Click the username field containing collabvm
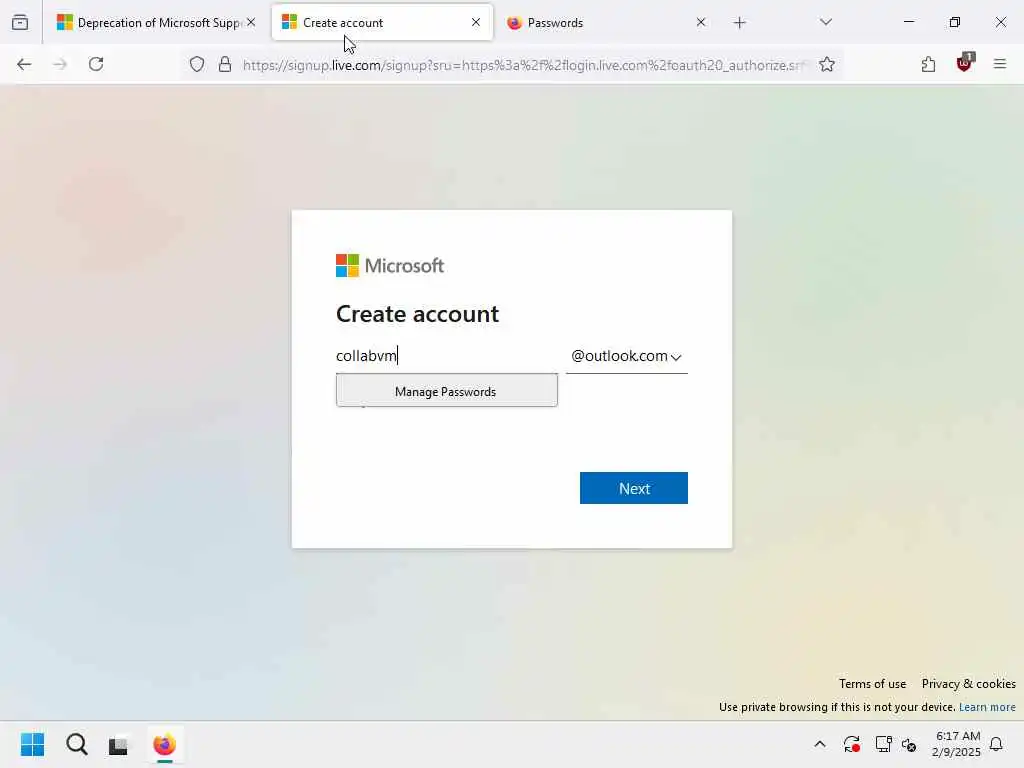Image resolution: width=1024 pixels, height=768 pixels. tap(447, 356)
